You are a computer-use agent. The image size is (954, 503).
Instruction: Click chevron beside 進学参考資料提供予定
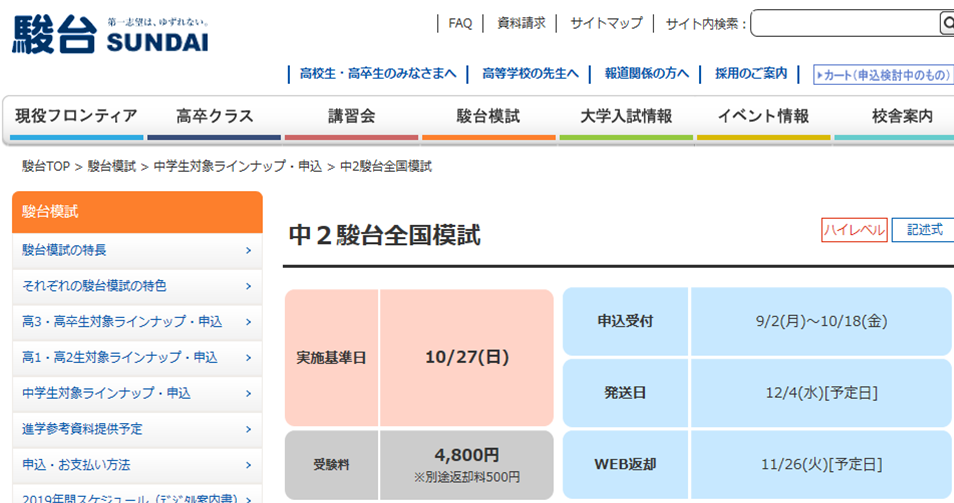pos(248,429)
